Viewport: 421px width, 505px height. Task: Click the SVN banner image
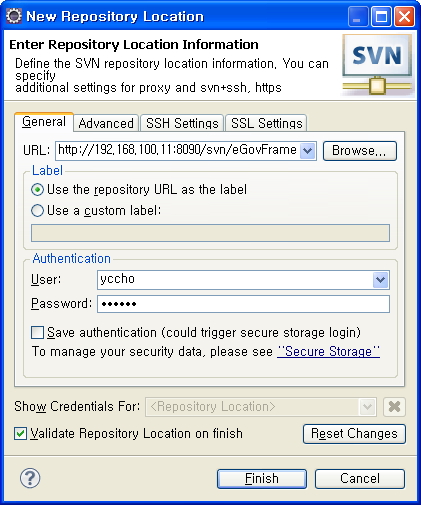coord(377,65)
